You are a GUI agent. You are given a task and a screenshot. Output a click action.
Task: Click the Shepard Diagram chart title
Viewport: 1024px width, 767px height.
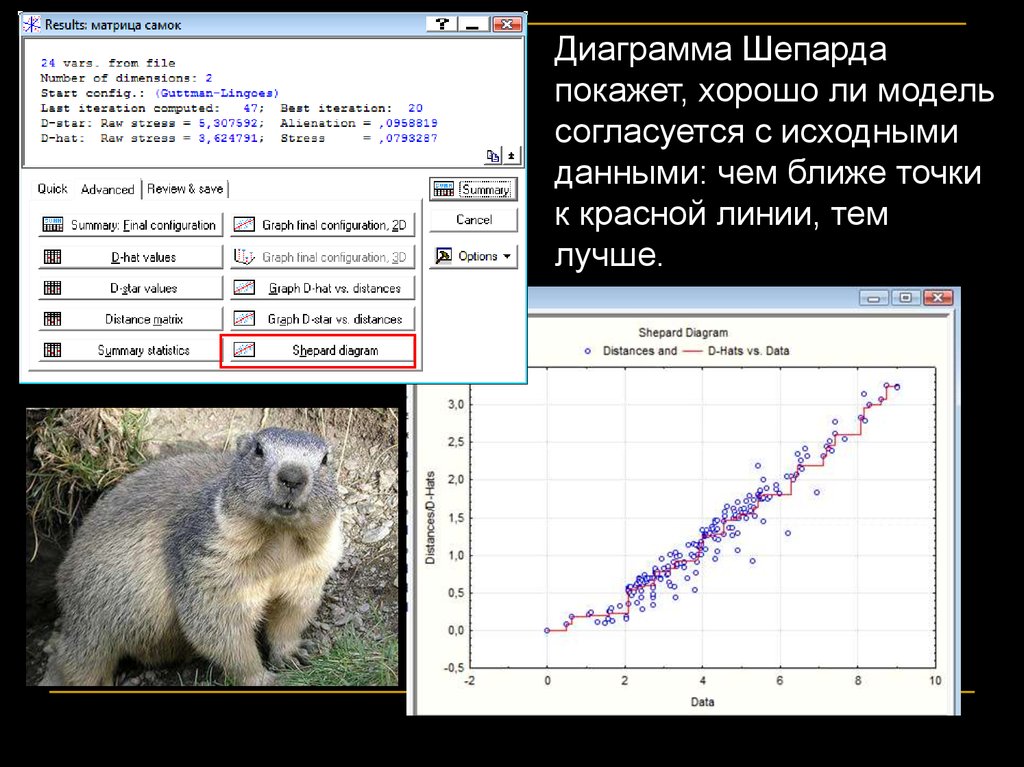pyautogui.click(x=683, y=333)
